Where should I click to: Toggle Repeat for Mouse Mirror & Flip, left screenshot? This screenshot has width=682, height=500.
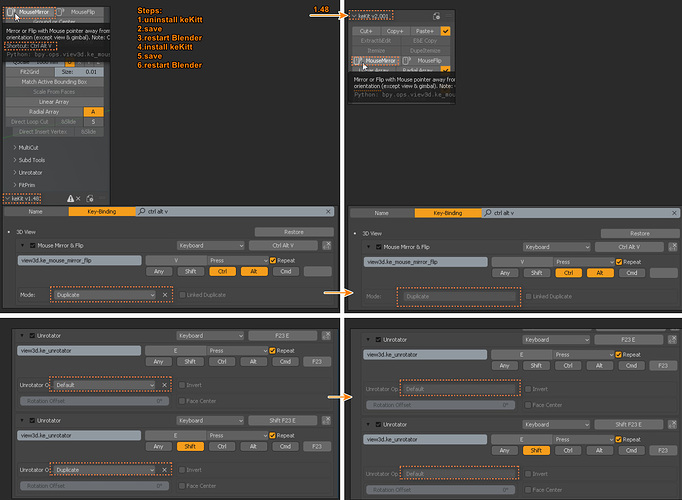[273, 260]
